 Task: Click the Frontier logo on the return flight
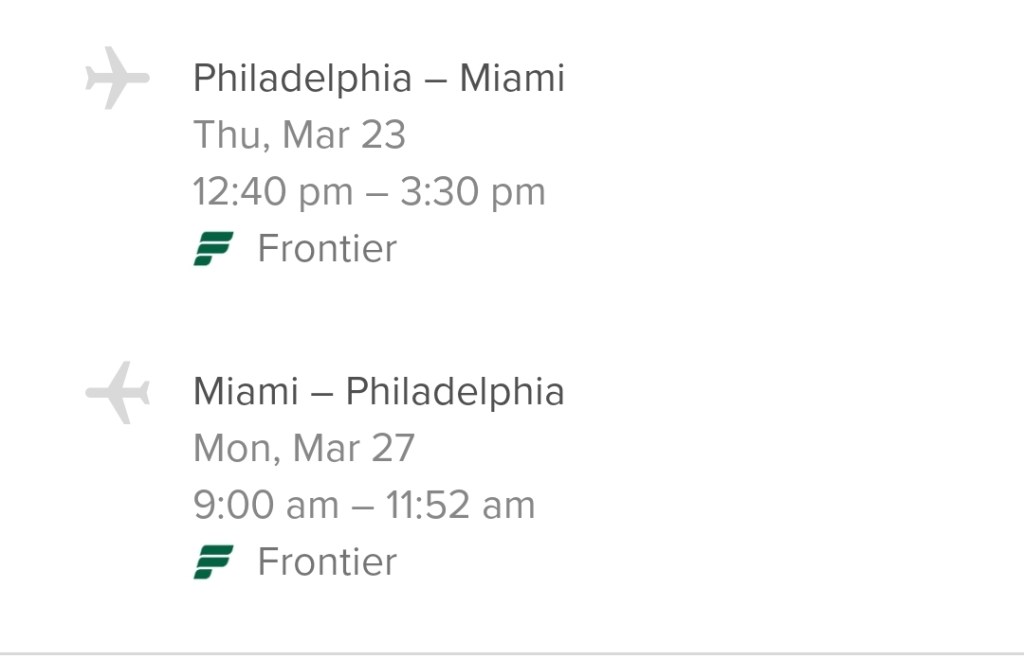click(213, 561)
